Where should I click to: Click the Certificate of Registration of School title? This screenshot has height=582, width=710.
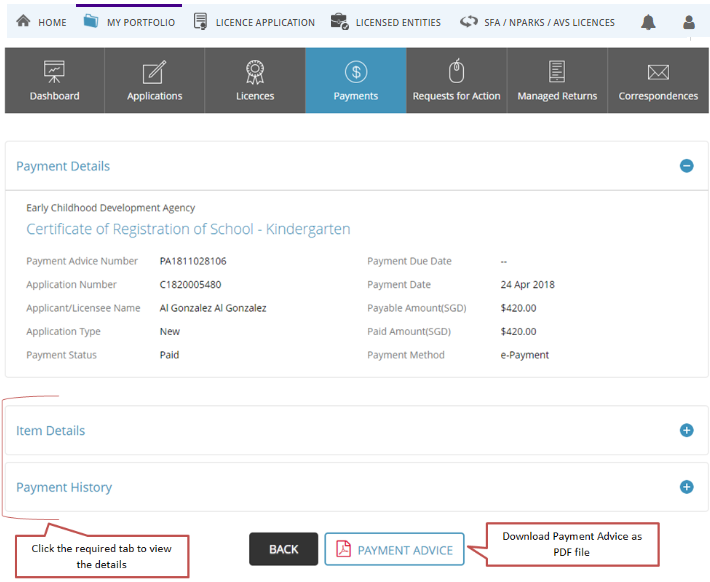coord(188,229)
